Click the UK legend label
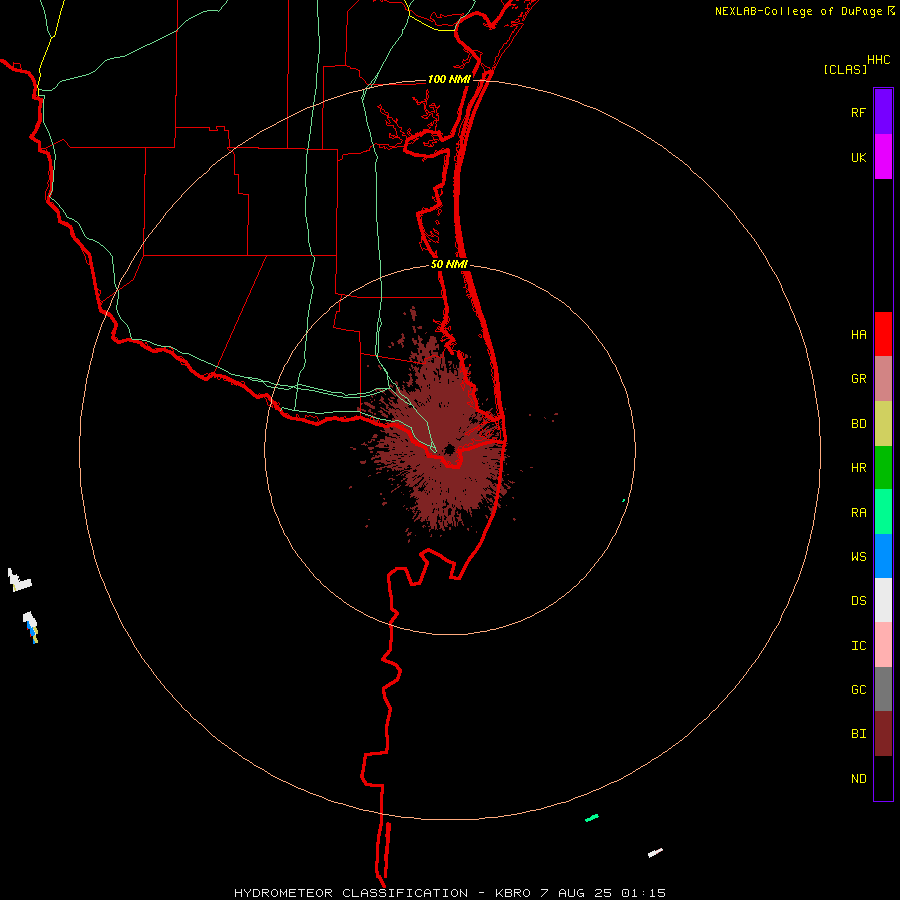 [x=858, y=158]
